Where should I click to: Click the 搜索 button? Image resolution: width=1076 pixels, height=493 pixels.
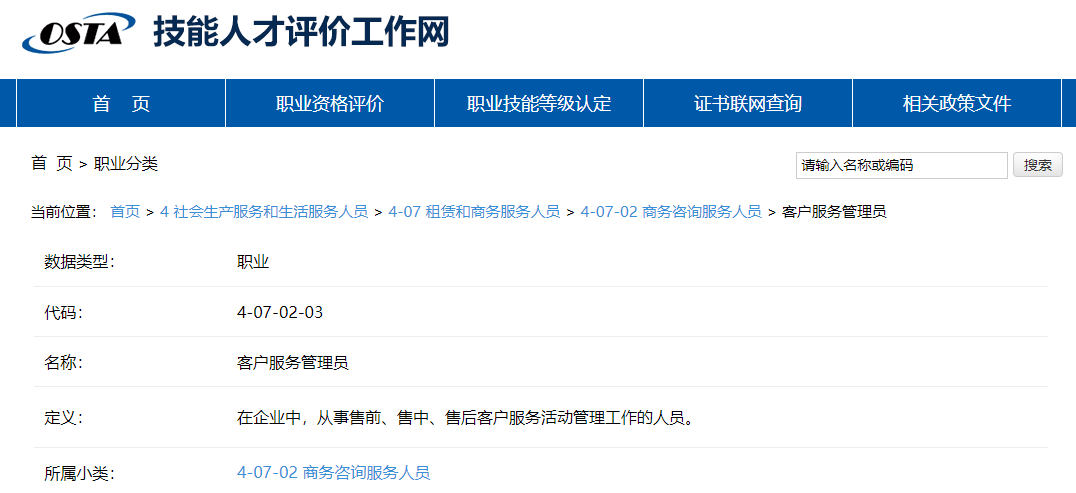1038,165
